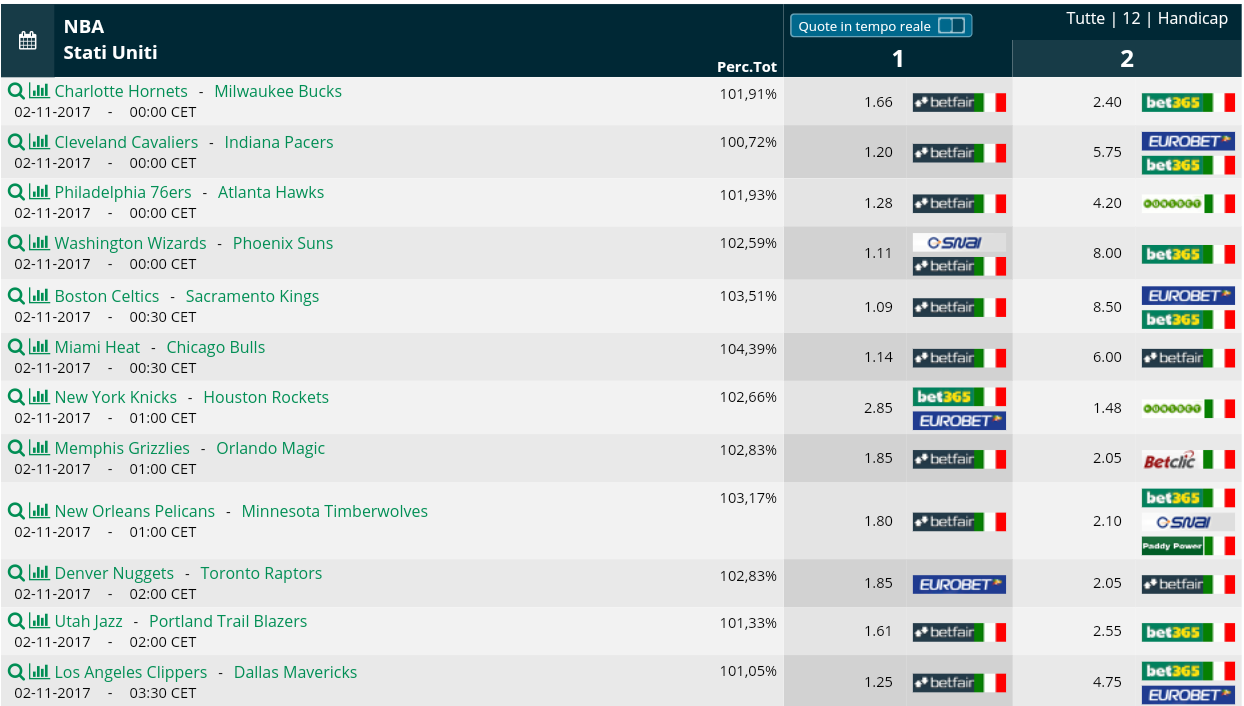Click the magnifier icon for Philadelphia 76ers match
Screen dimensions: 1244x706
click(x=16, y=192)
